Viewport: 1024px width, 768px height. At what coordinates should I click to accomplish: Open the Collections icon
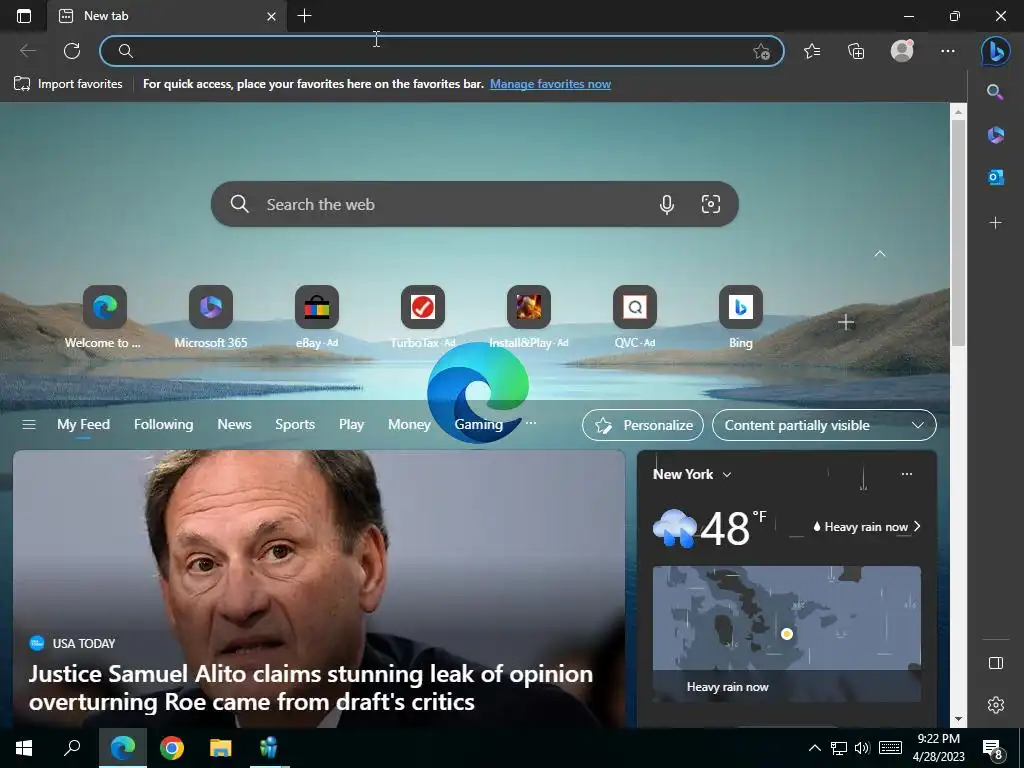tap(856, 51)
